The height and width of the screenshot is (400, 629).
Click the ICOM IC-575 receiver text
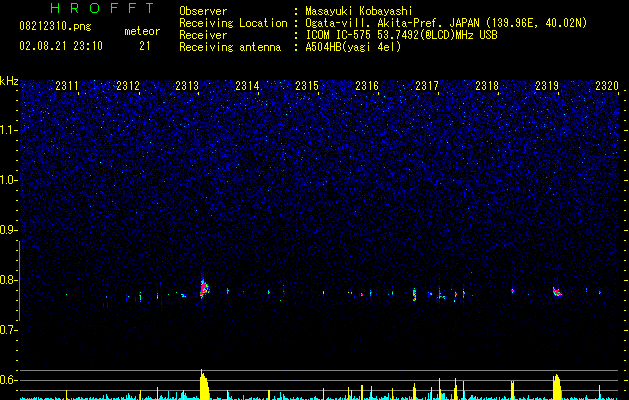(401, 35)
